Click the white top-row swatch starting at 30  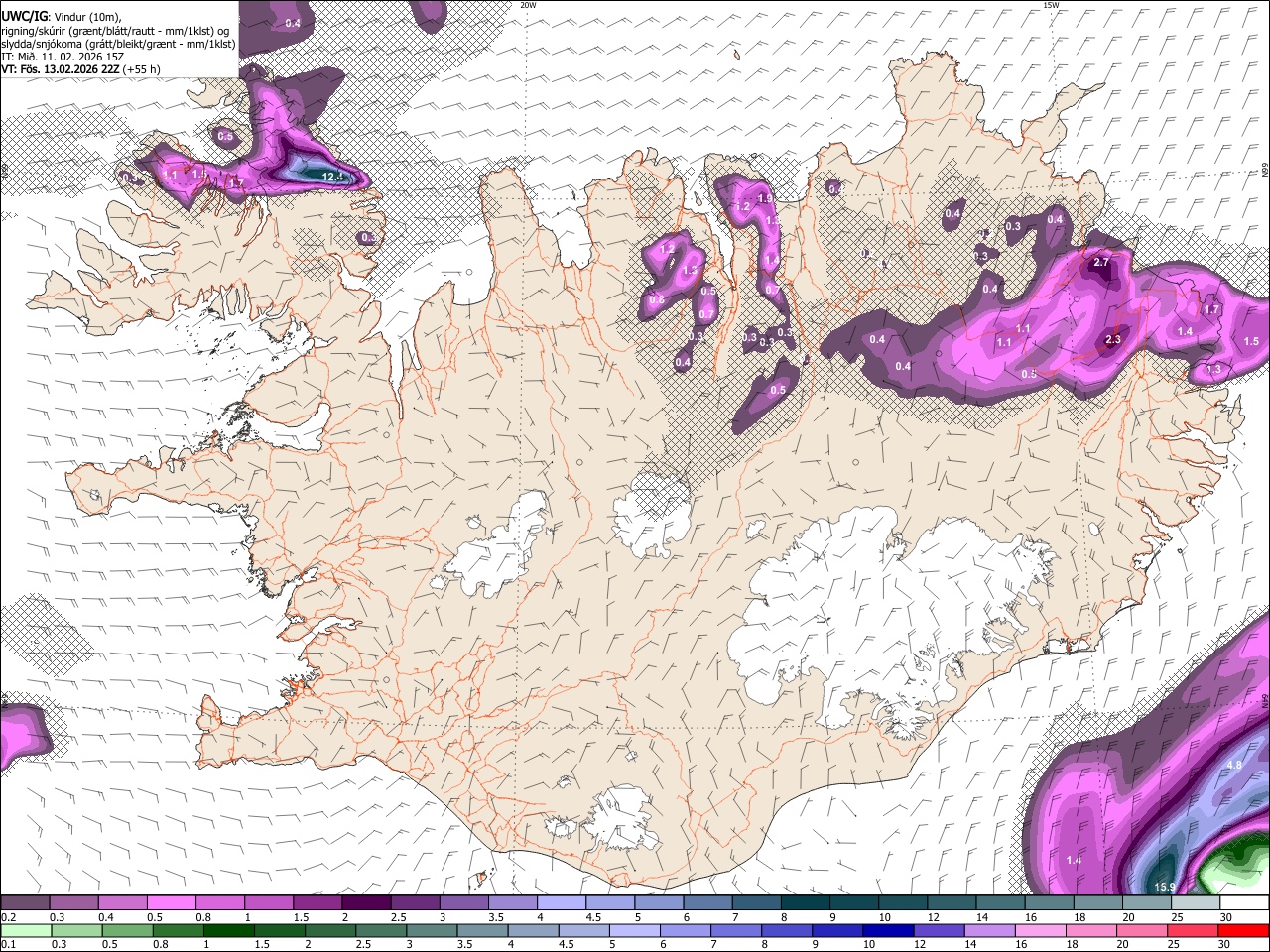click(x=1244, y=903)
